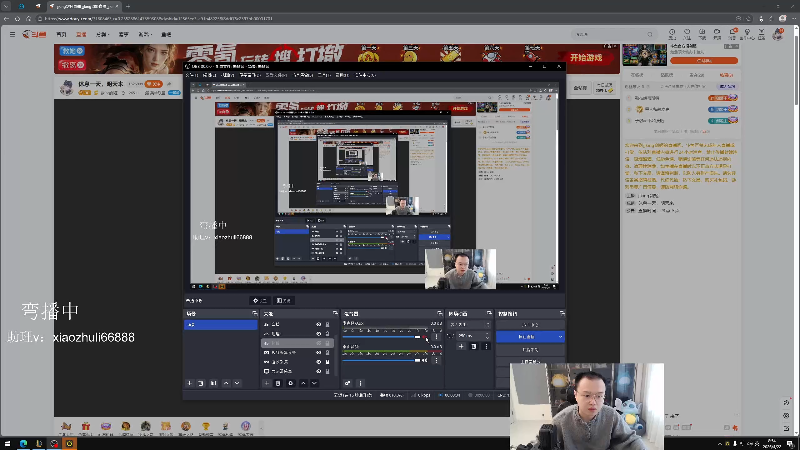The width and height of the screenshot is (800, 450).
Task: Move scene up with Scenes dock arrow
Action: (x=226, y=383)
